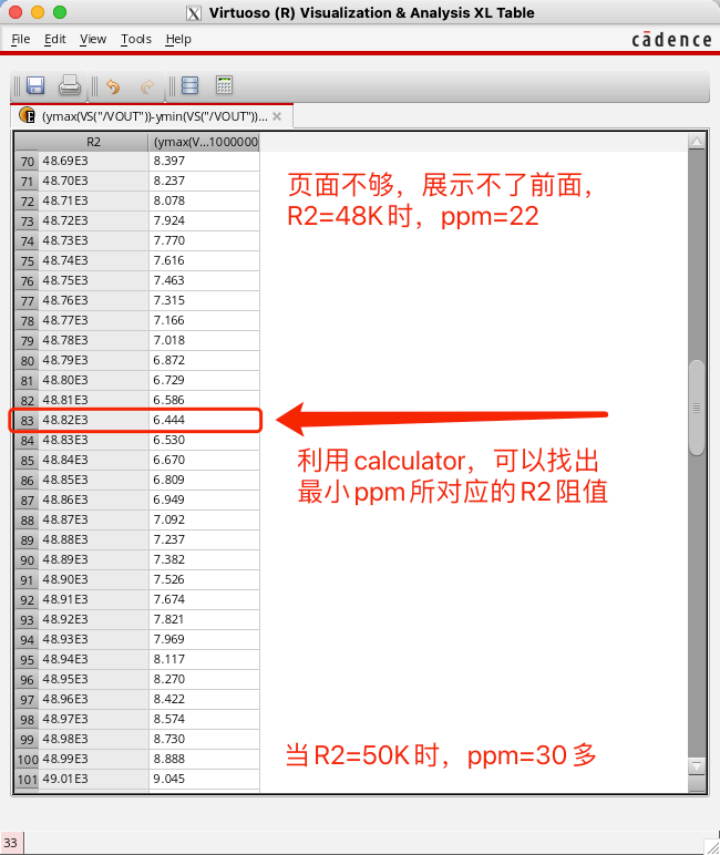Select row header 83

[x=27, y=420]
